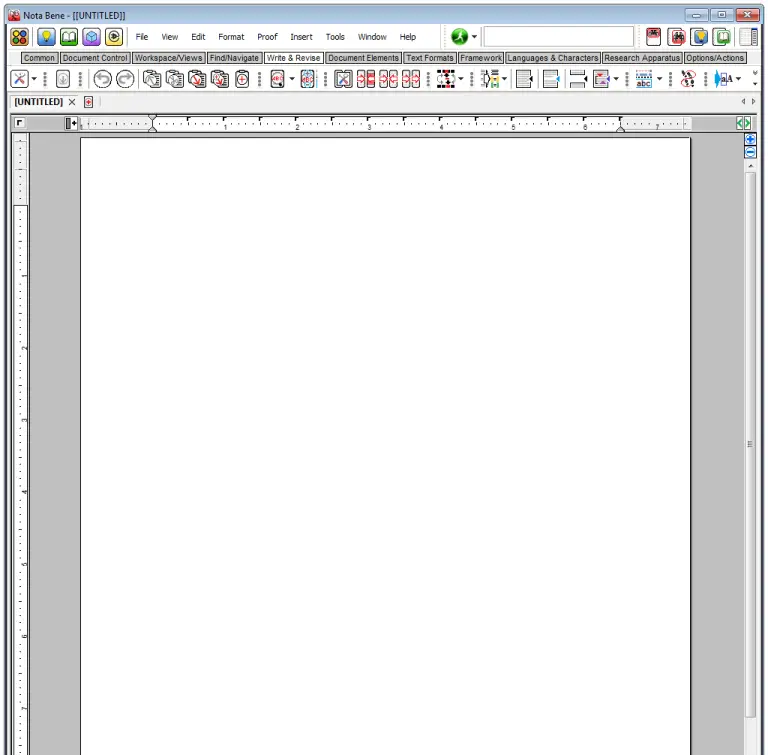Click into the empty command input box
768x755 pixels.
(x=558, y=37)
